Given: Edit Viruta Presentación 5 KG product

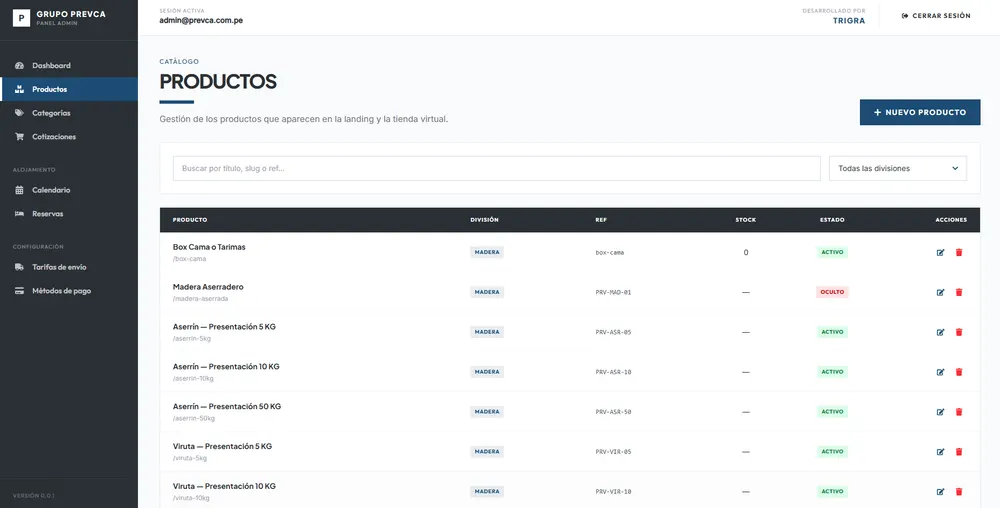Looking at the screenshot, I should (940, 452).
